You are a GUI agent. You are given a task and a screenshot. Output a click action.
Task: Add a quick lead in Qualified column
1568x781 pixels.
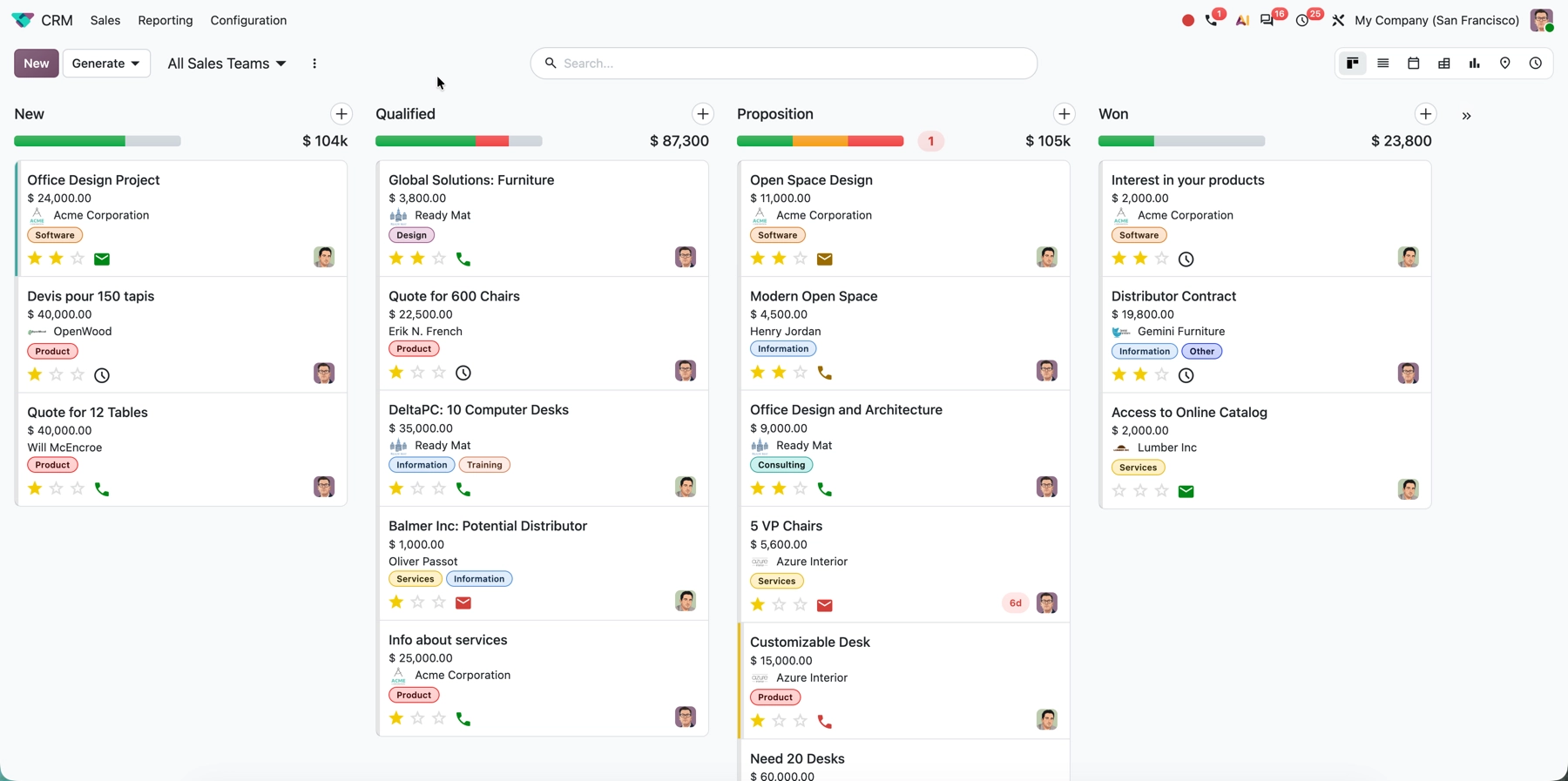click(703, 114)
